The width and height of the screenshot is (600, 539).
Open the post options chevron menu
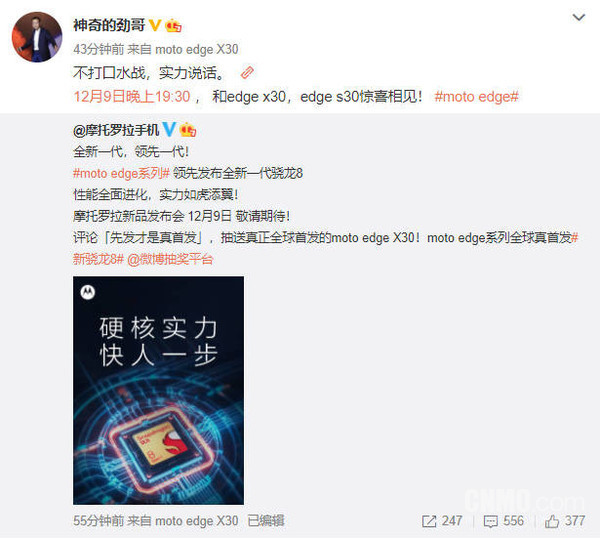[578, 18]
